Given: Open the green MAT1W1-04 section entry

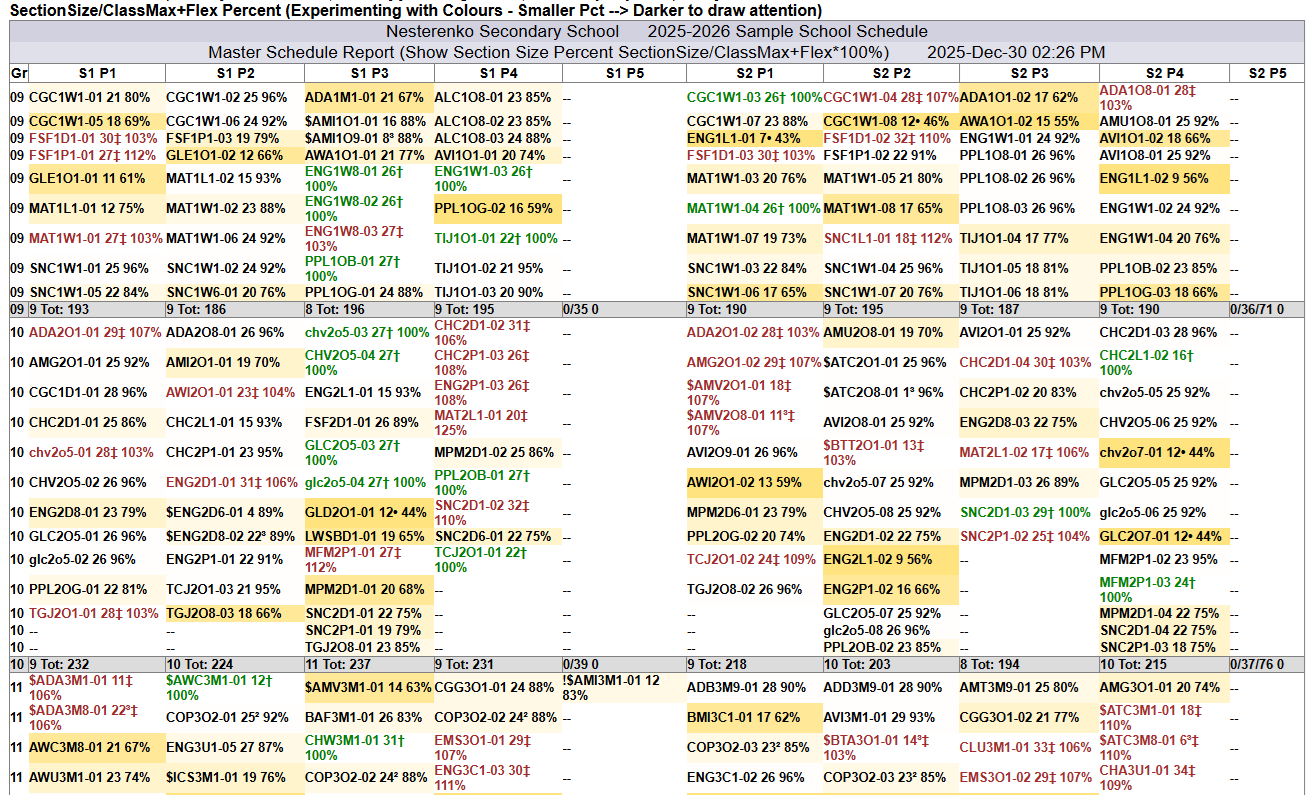Looking at the screenshot, I should pyautogui.click(x=753, y=208).
